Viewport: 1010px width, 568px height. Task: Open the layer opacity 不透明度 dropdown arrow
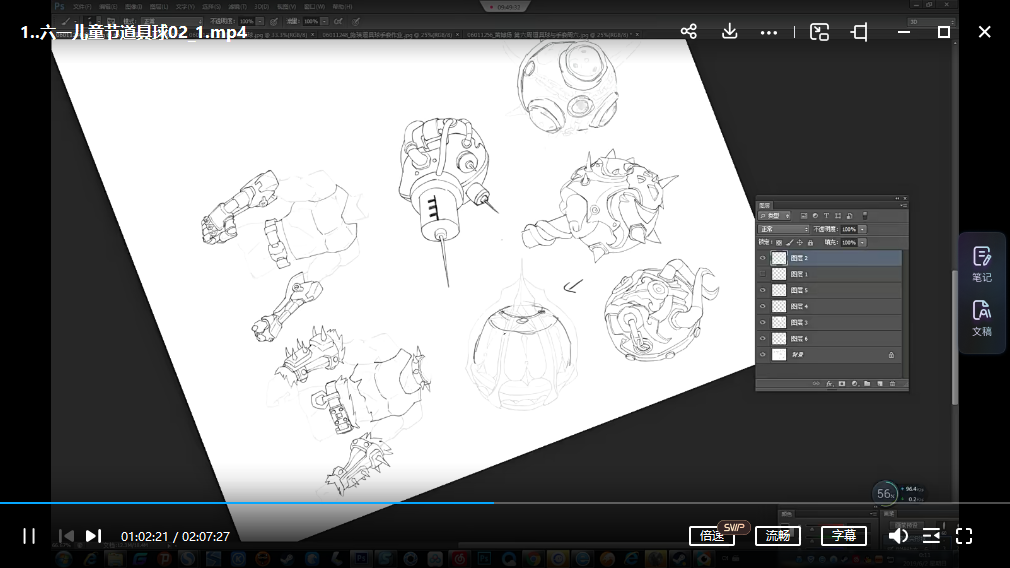862,229
